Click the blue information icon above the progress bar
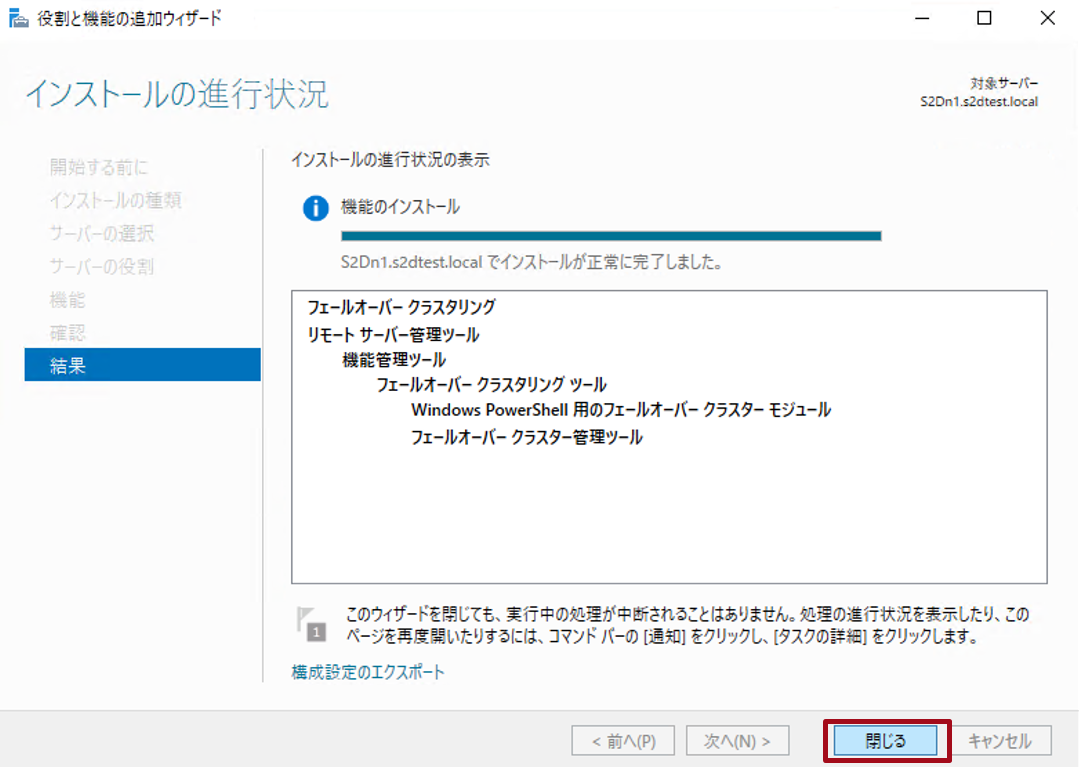The height and width of the screenshot is (767, 1079). pyautogui.click(x=315, y=208)
